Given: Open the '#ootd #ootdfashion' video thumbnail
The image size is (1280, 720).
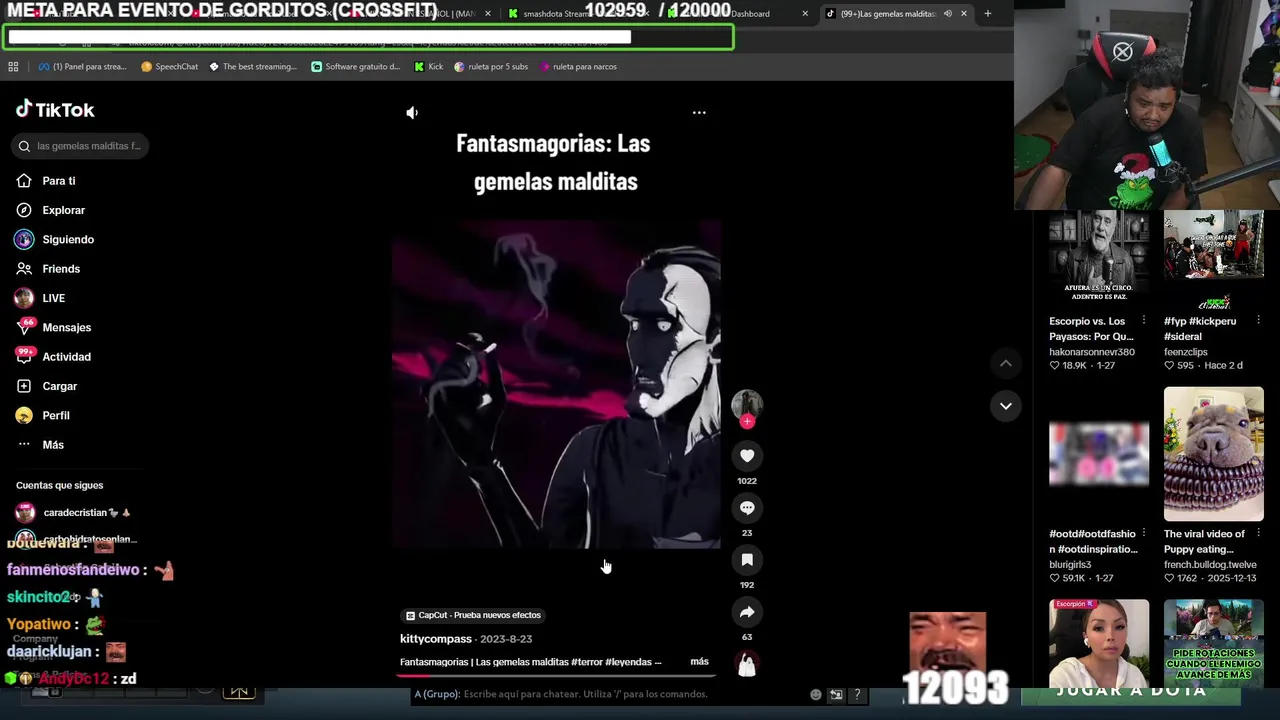Looking at the screenshot, I should click(1099, 453).
